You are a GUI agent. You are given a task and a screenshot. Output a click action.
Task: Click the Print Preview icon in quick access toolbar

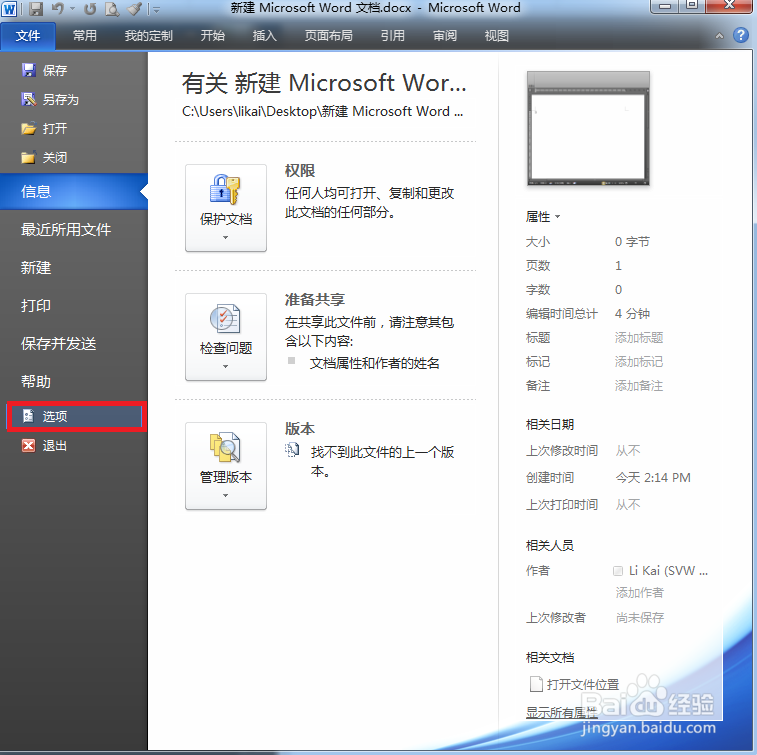[112, 9]
